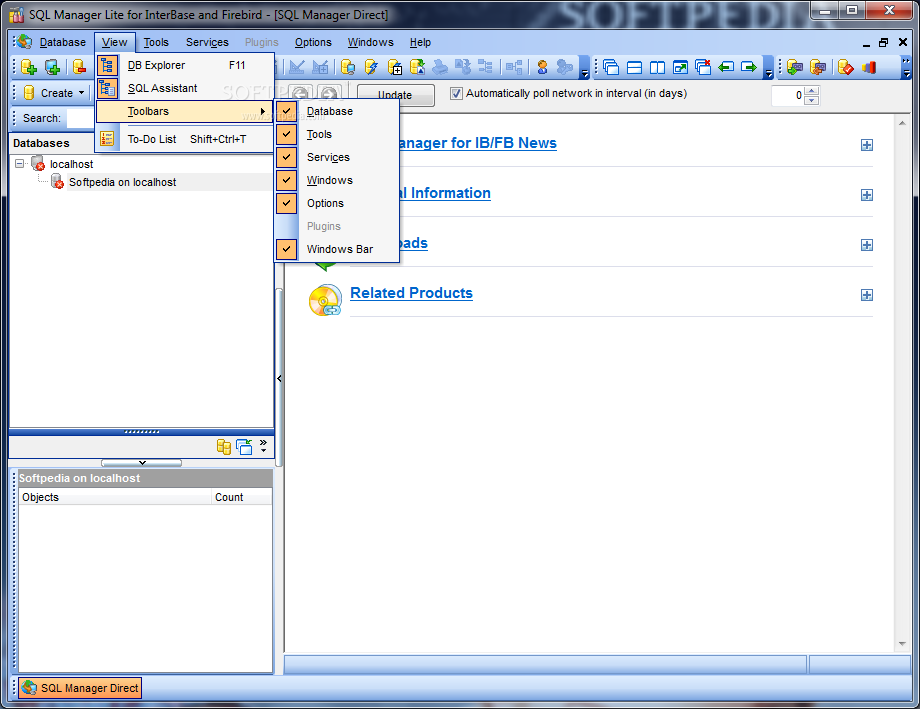Open User Manager via the person icon
Screen dimensions: 920x709
542,67
